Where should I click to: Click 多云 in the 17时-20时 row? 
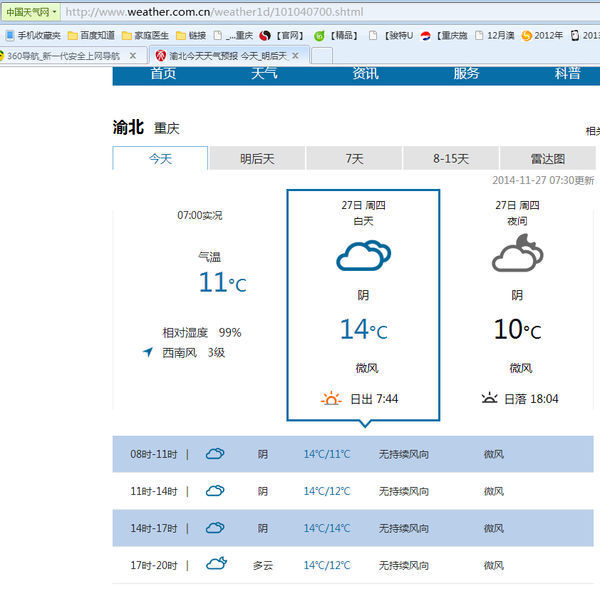pos(263,565)
